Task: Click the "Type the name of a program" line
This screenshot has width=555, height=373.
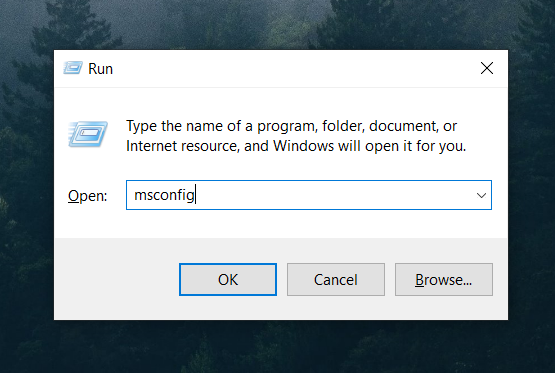Action: tap(291, 126)
